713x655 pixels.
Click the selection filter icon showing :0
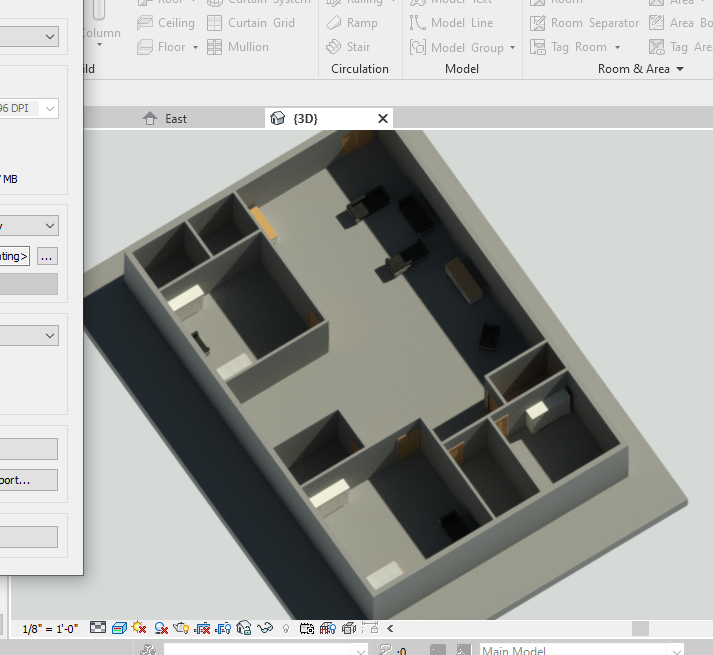click(x=392, y=650)
